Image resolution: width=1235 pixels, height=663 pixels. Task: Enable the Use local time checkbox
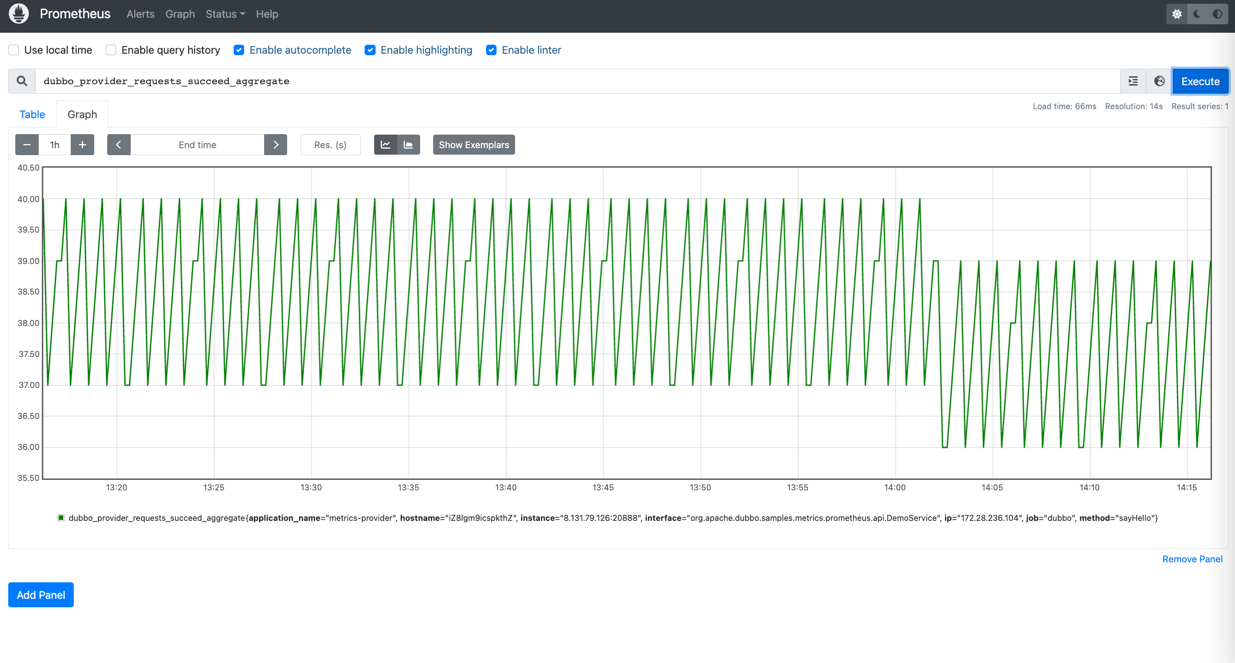[14, 50]
